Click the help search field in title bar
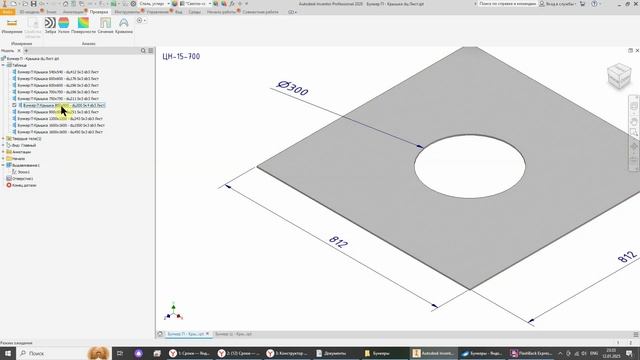640x360 pixels. click(x=507, y=4)
